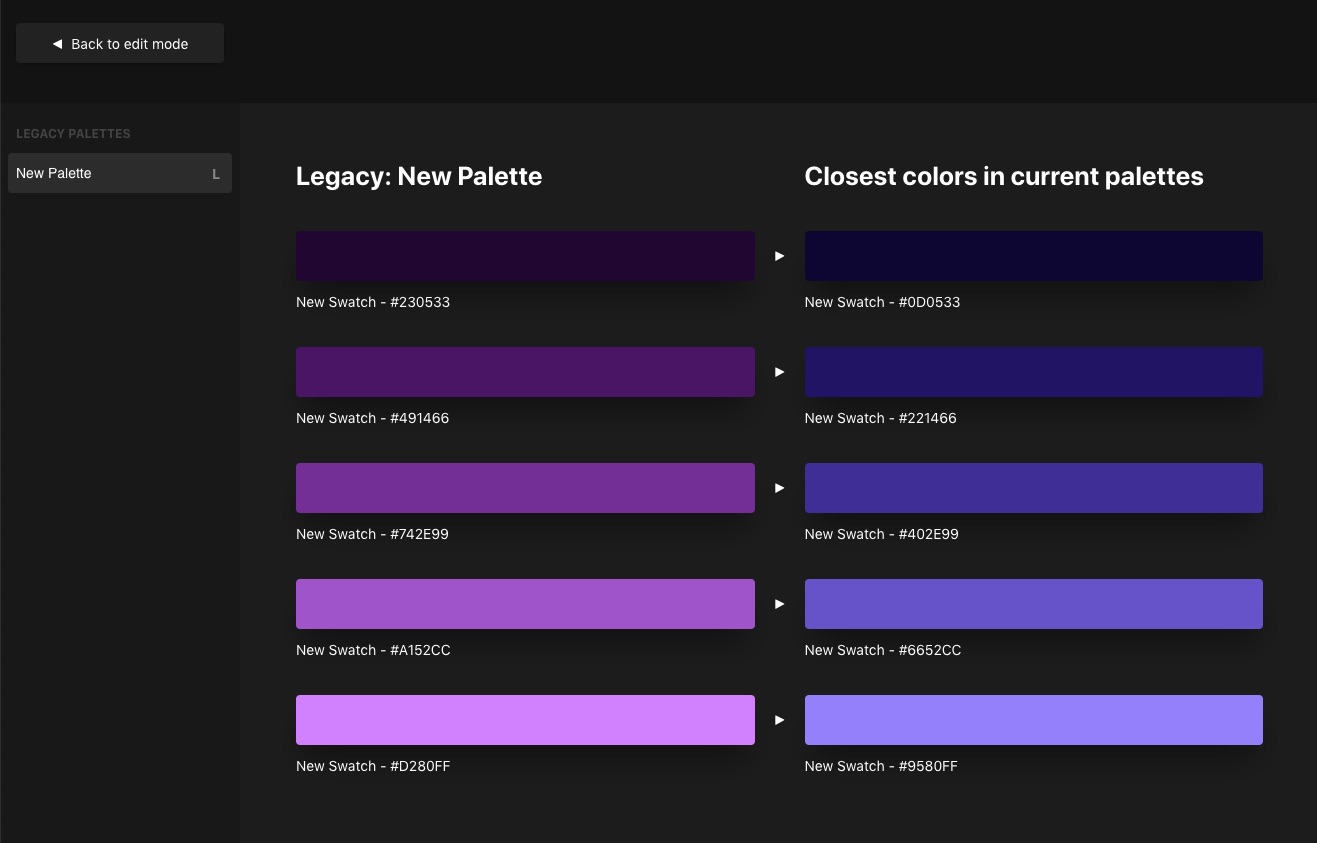Click the Legacy: New Palette heading
1317x843 pixels.
coord(419,177)
